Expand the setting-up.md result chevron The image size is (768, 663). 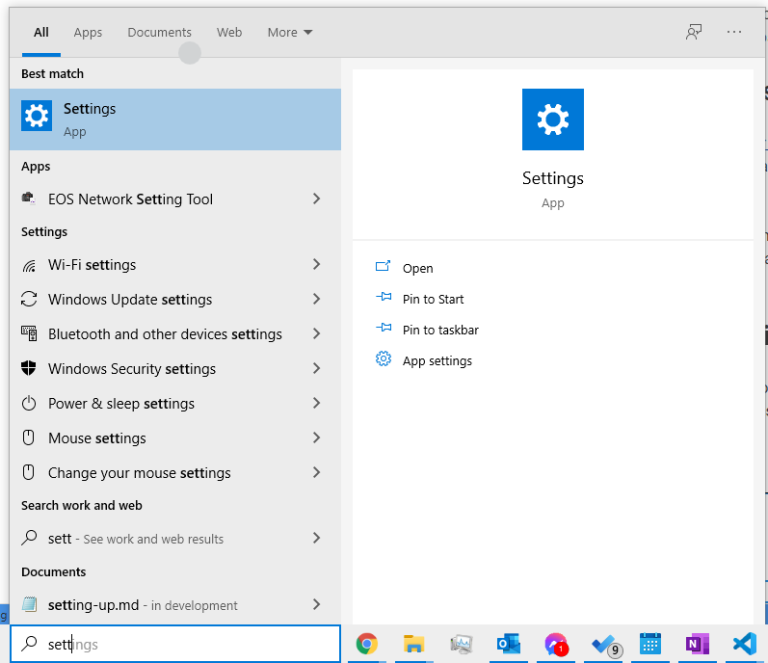(x=316, y=605)
